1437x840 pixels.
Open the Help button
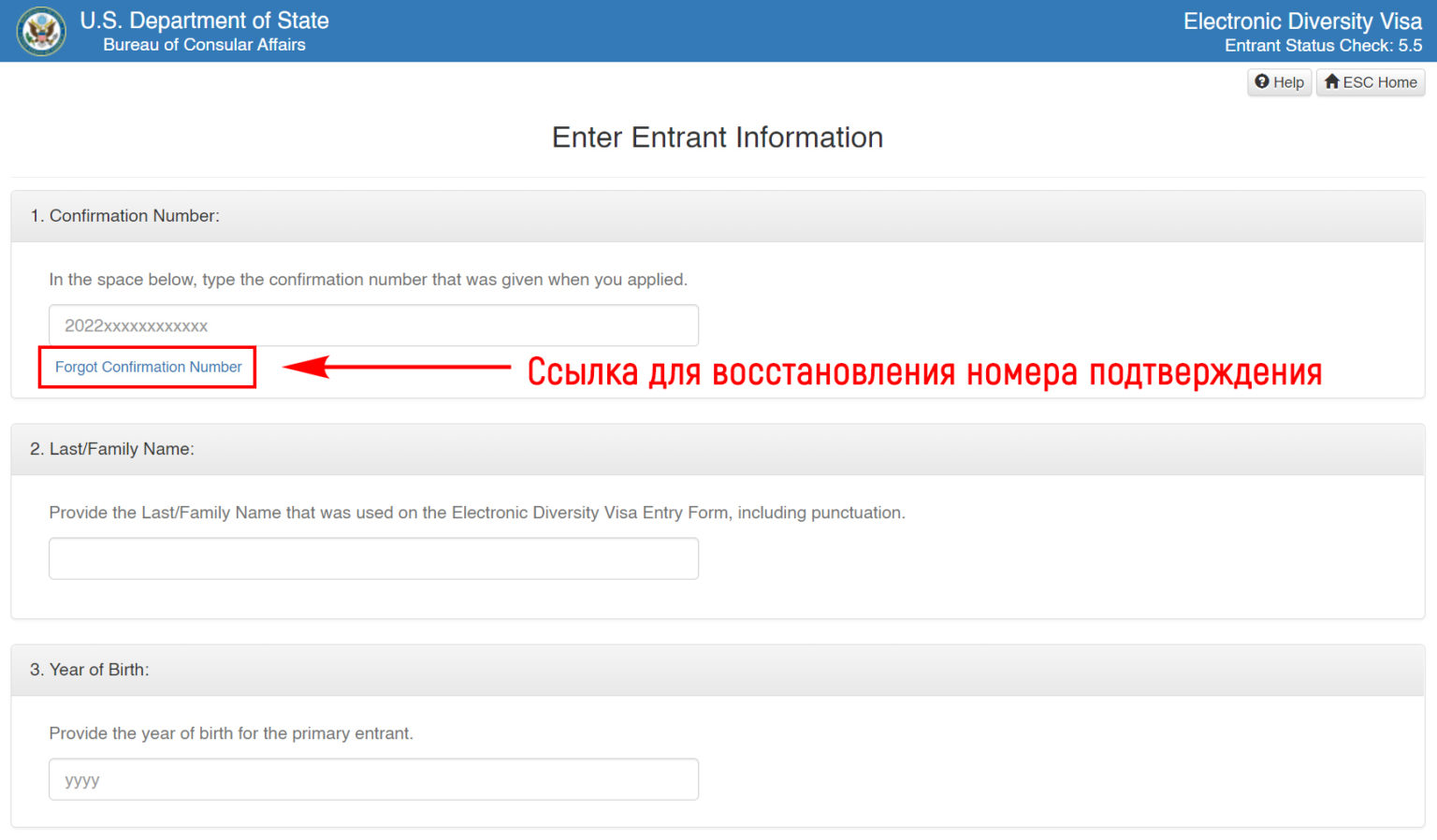(x=1279, y=82)
